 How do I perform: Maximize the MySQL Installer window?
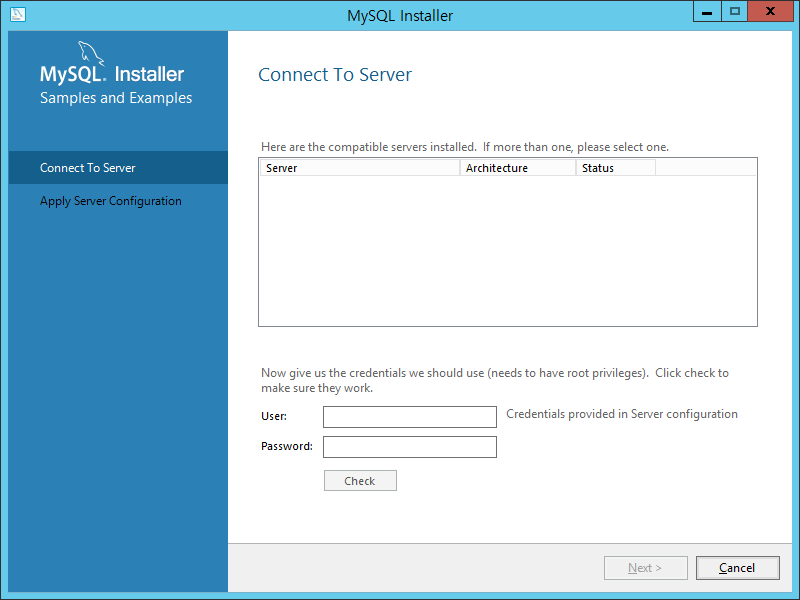pyautogui.click(x=735, y=11)
